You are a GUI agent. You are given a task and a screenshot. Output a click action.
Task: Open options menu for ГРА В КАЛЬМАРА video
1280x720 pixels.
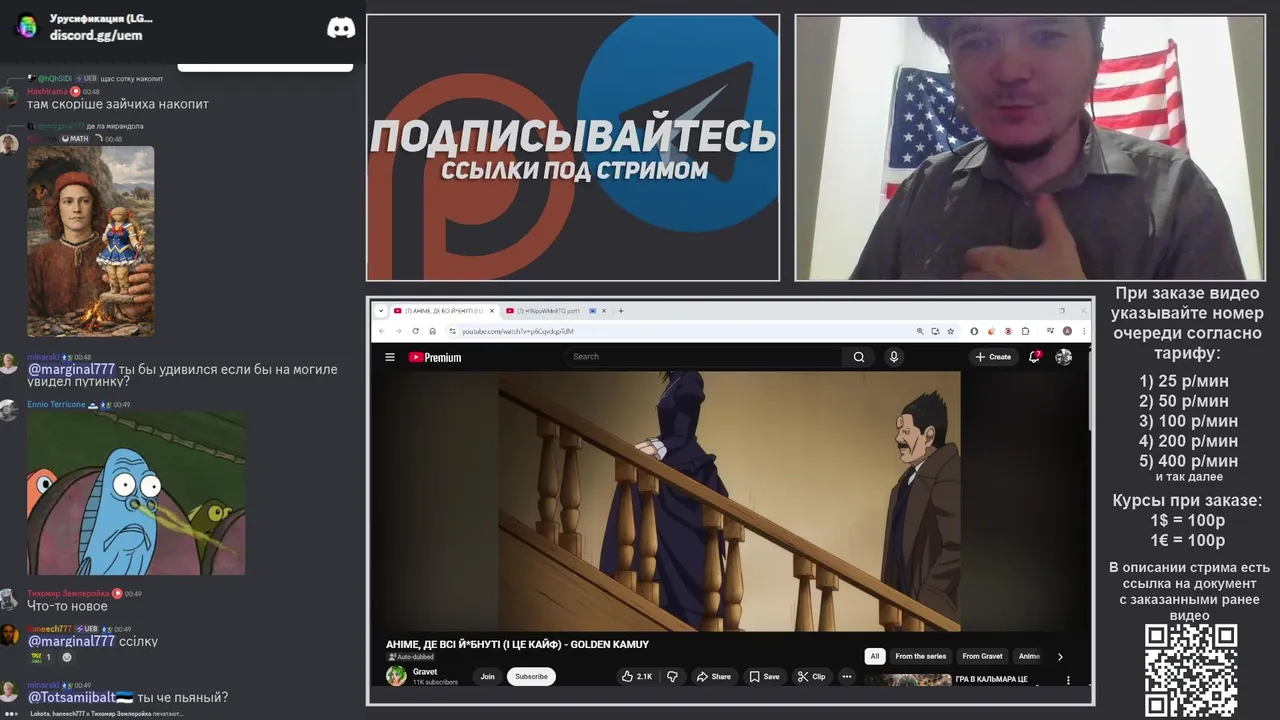pyautogui.click(x=1068, y=681)
